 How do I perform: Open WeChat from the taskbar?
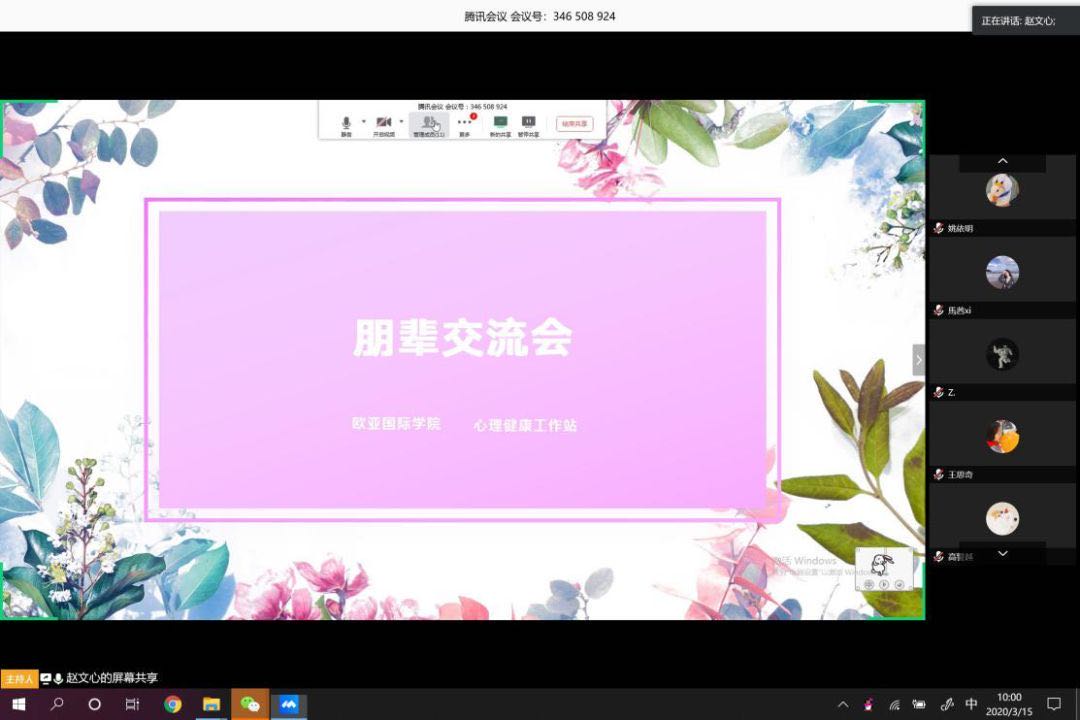(250, 704)
